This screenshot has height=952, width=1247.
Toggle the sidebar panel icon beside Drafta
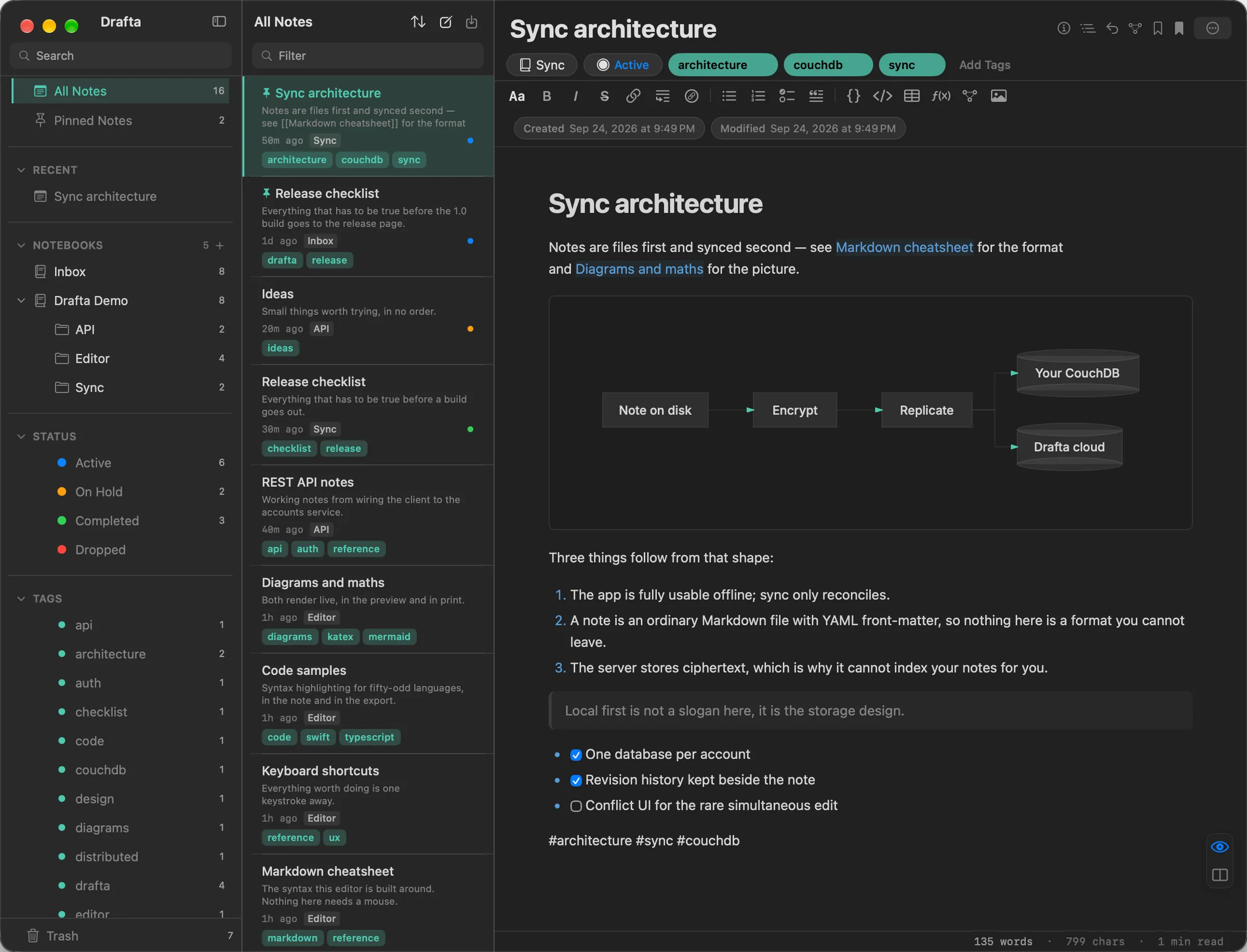pyautogui.click(x=219, y=21)
